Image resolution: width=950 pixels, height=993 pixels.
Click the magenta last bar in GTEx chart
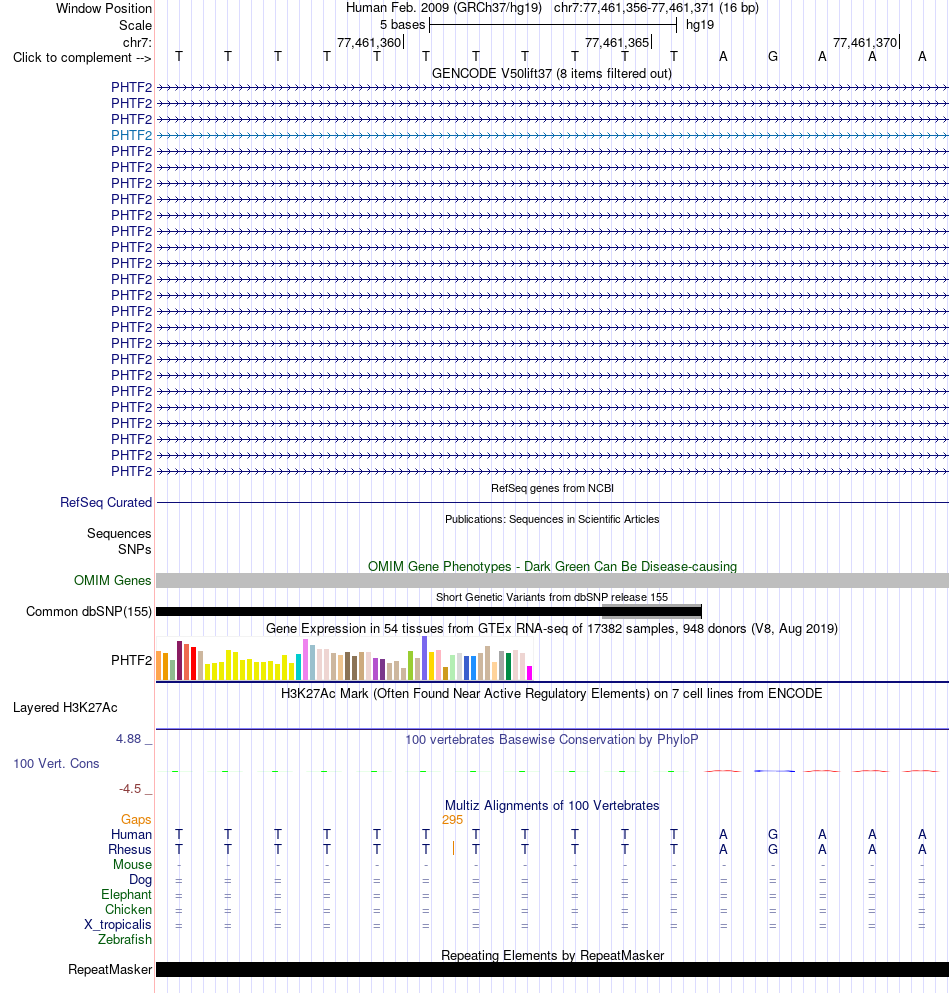point(529,673)
